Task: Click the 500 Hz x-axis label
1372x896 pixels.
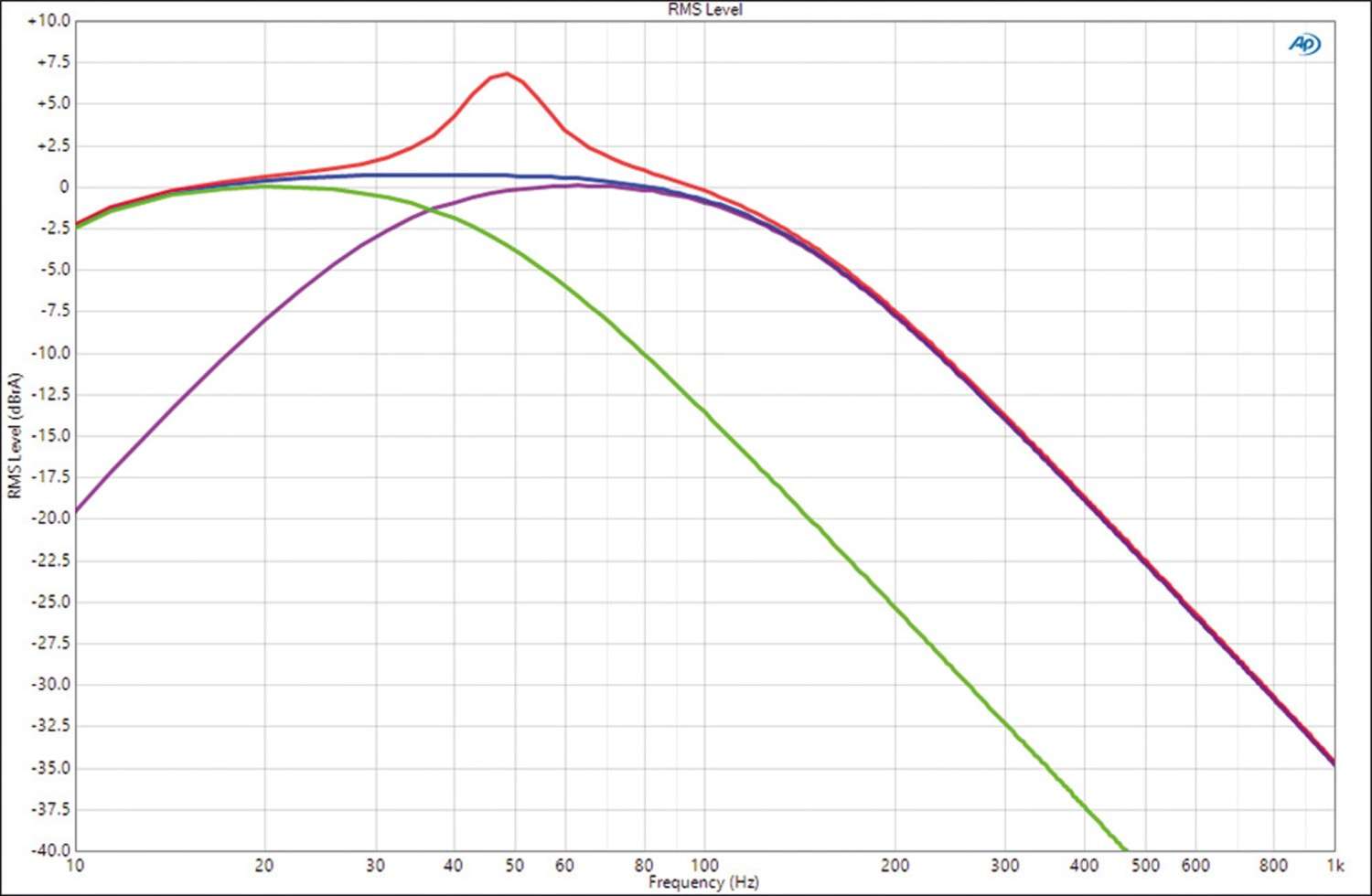Action: click(1145, 865)
